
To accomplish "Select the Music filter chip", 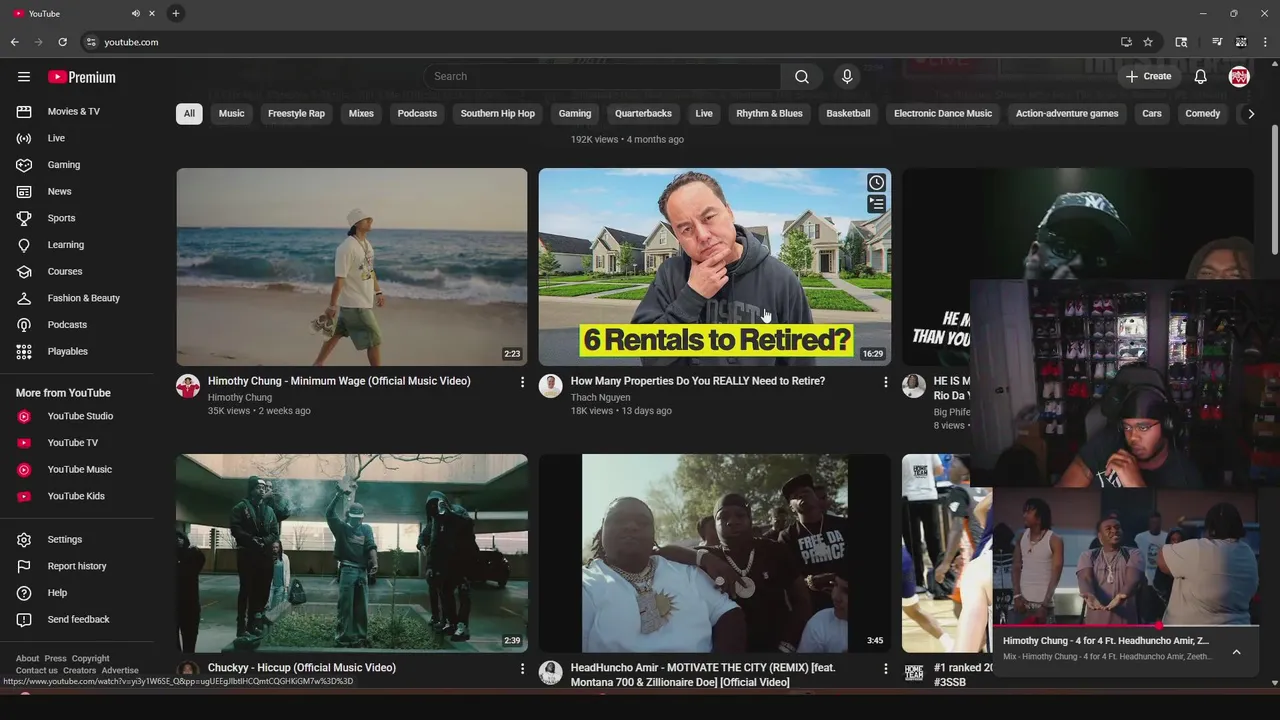I will pyautogui.click(x=231, y=114).
